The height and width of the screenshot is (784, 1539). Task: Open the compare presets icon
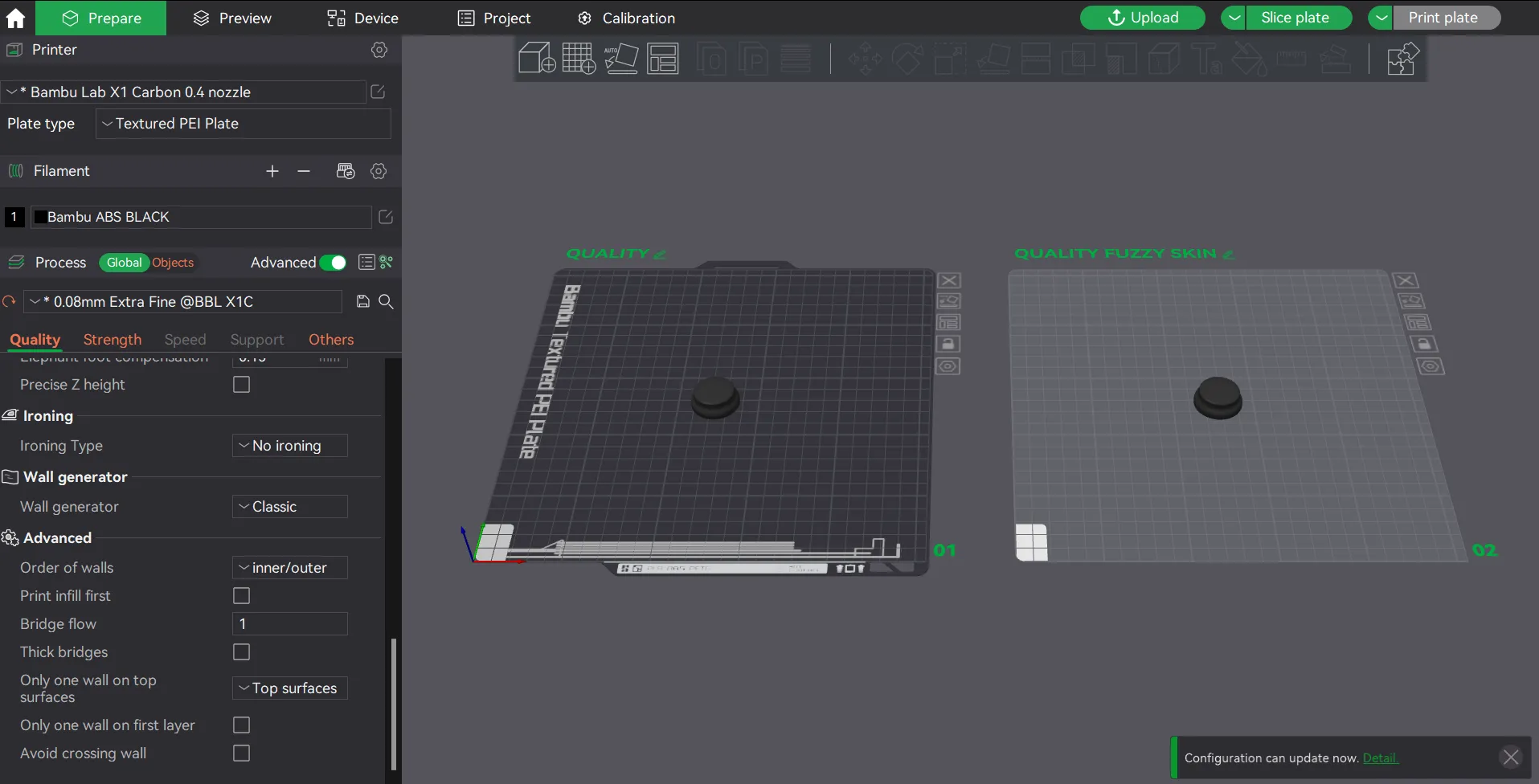point(387,262)
